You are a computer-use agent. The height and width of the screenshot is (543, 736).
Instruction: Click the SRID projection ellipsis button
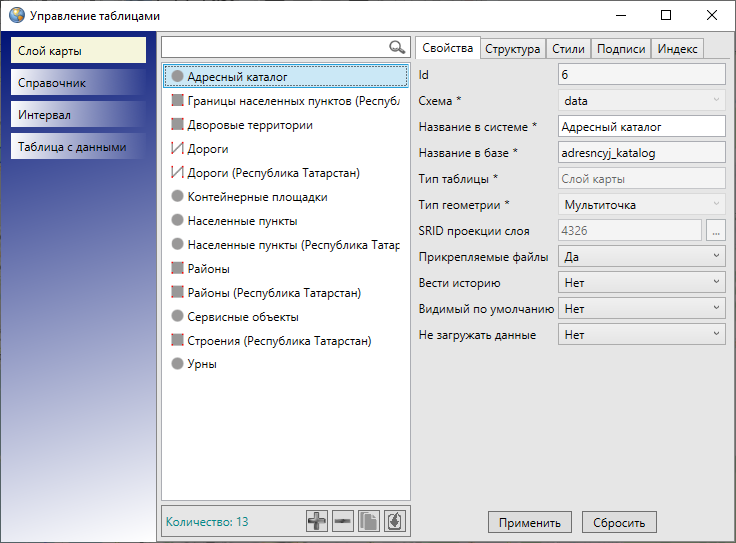715,231
